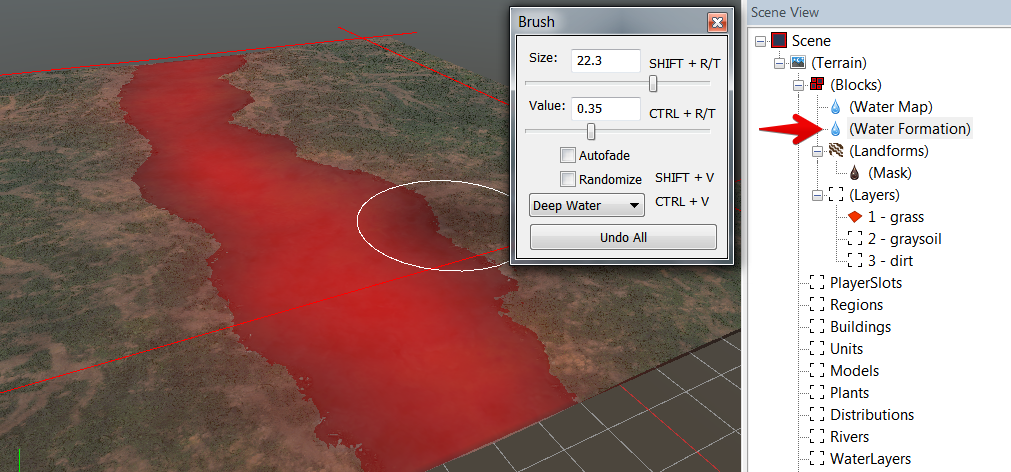This screenshot has width=1011, height=472.
Task: Collapse the Terrain tree node
Action: [x=780, y=63]
